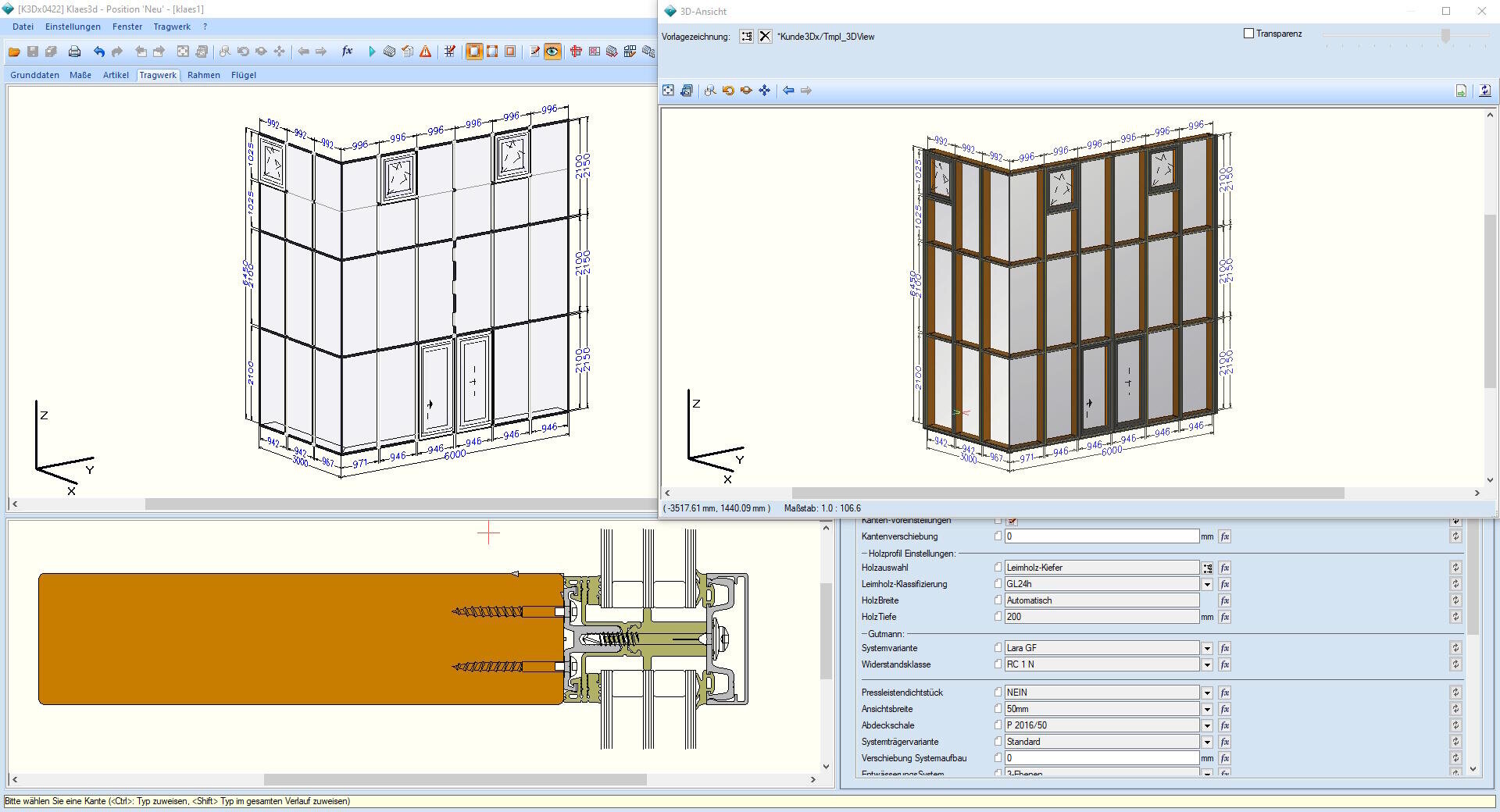Viewport: 1500px width, 812px height.
Task: Tick the checkbox beside Widerstandsklasse
Action: coord(998,664)
